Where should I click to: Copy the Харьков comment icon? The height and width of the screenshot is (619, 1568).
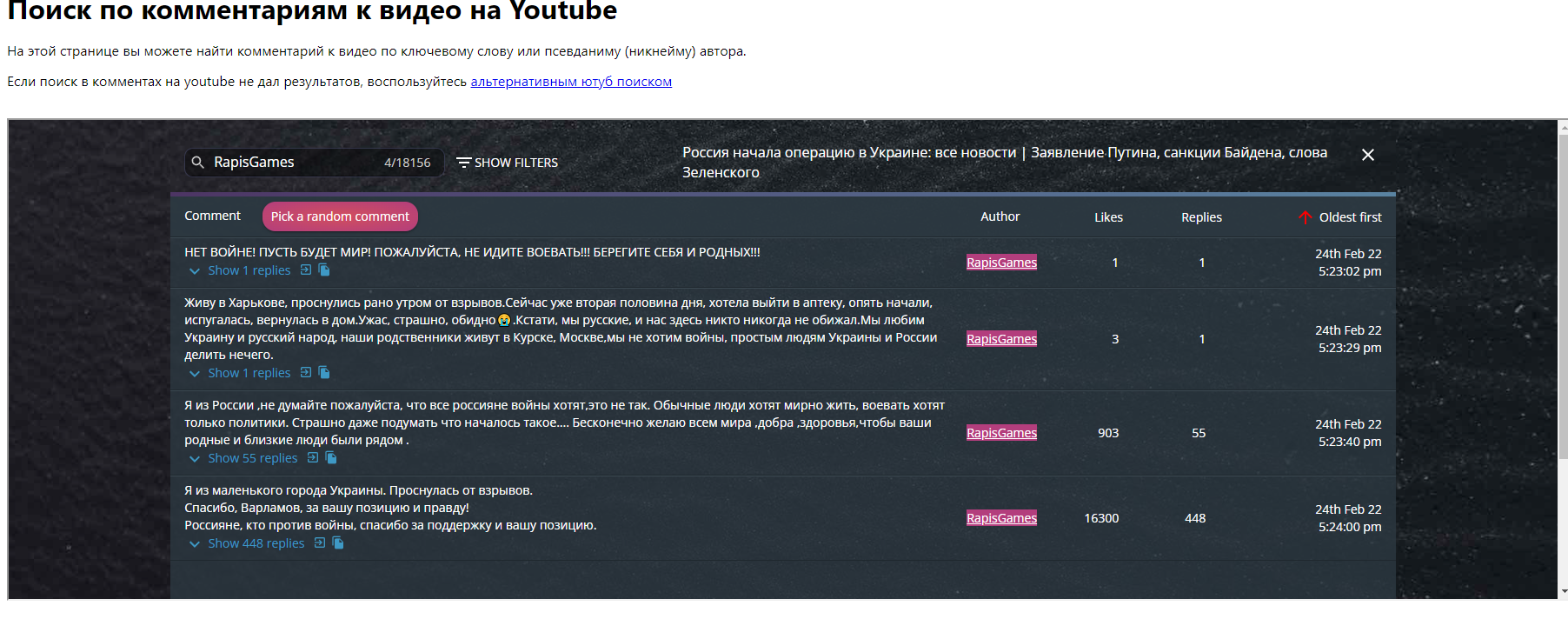tap(324, 373)
